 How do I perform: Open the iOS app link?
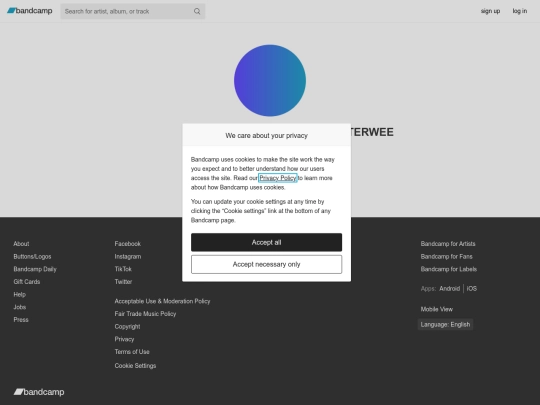tap(472, 289)
